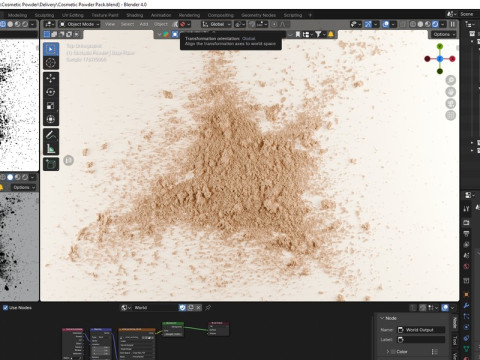Open the viewport Add menu

pos(144,24)
